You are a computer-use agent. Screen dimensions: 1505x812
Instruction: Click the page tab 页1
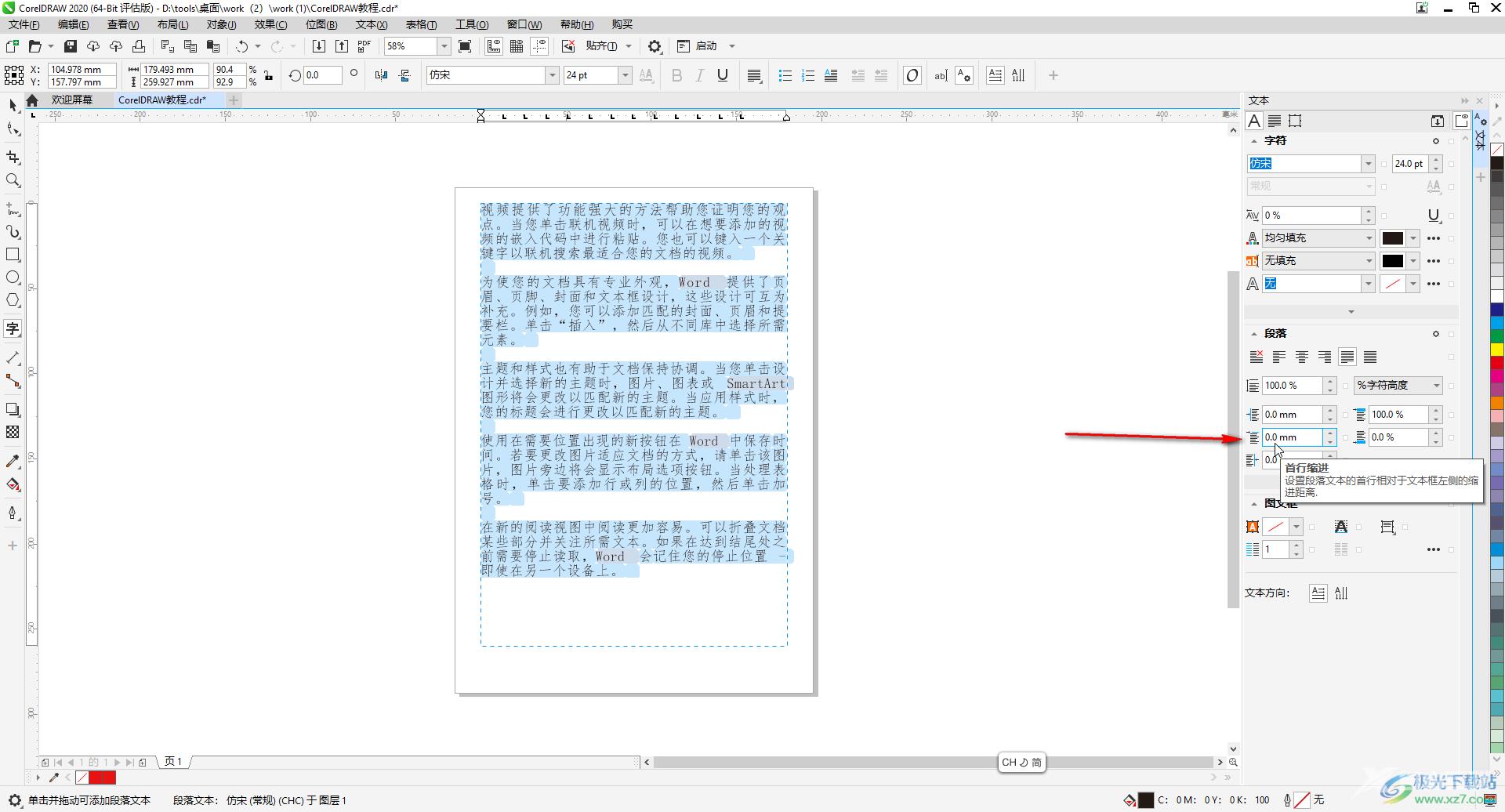(x=172, y=762)
